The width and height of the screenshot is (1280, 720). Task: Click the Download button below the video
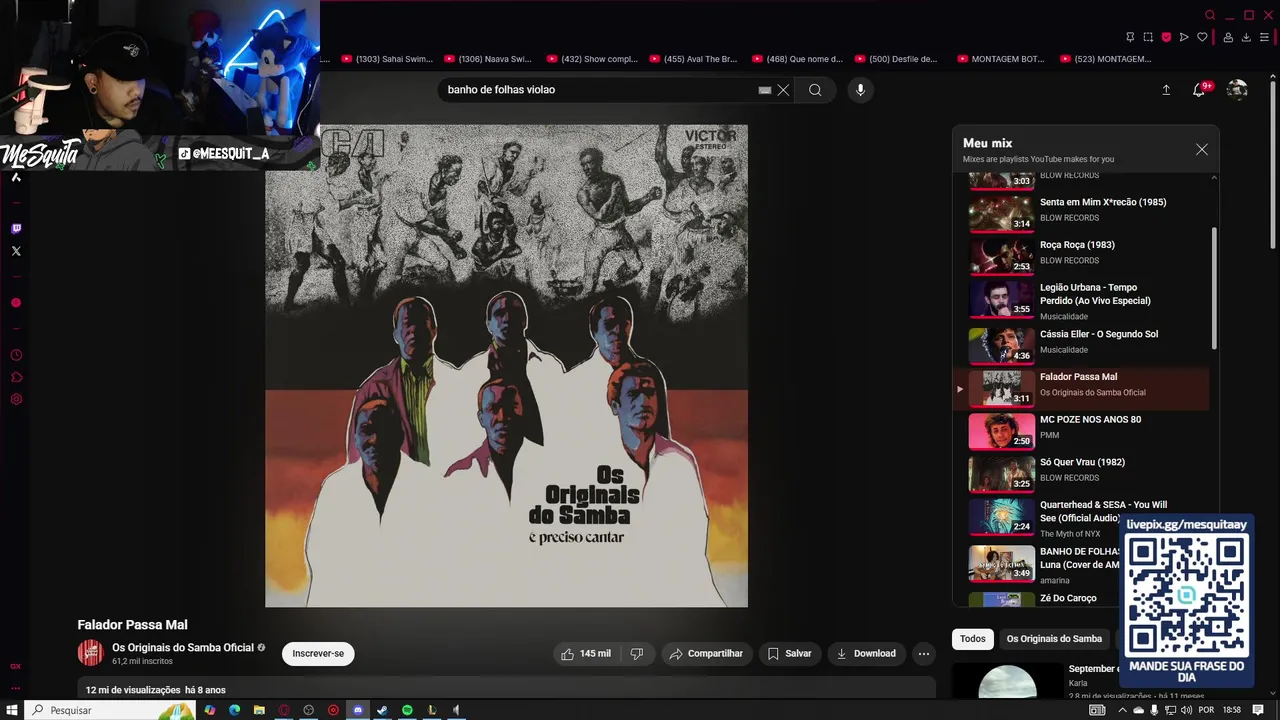tap(866, 654)
